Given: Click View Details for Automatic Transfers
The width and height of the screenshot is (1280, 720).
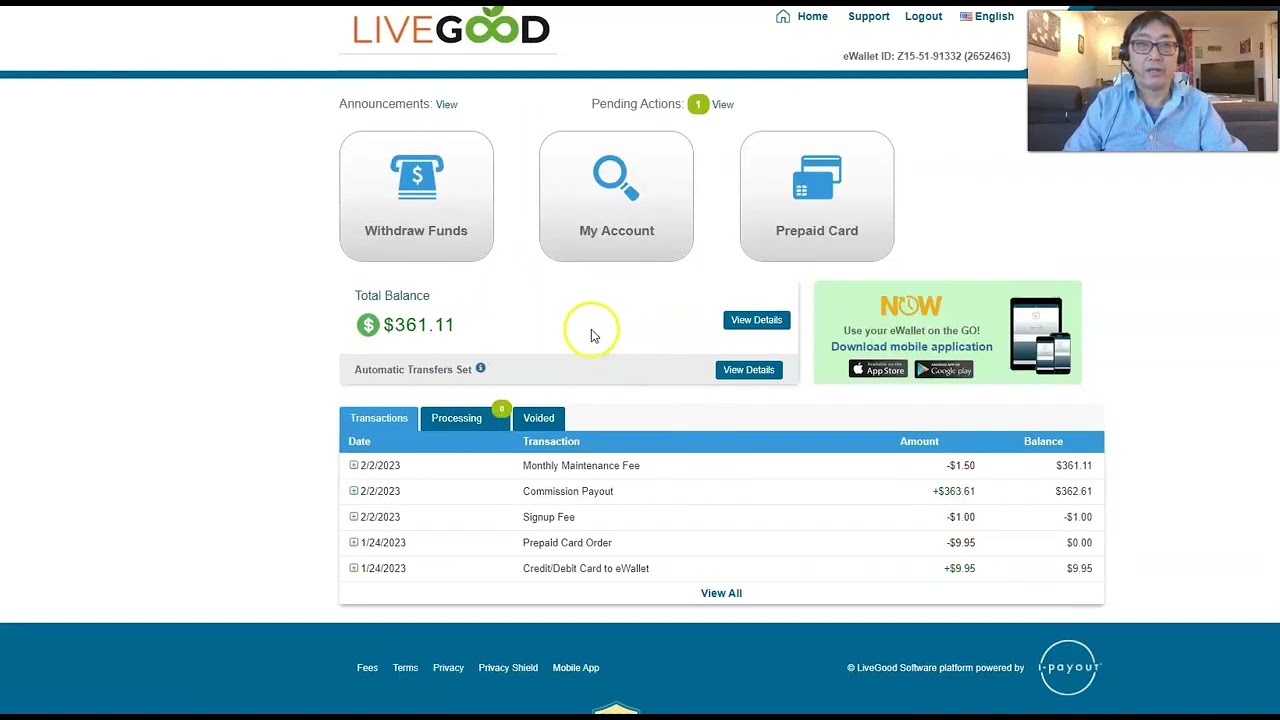Looking at the screenshot, I should [749, 370].
